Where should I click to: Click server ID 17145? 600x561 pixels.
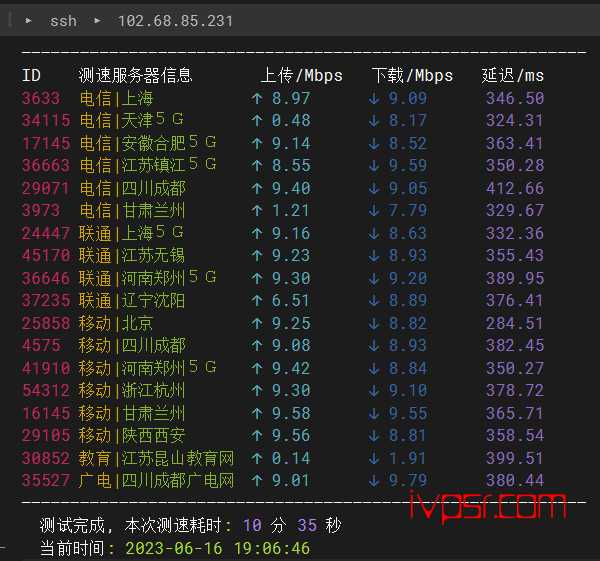[x=46, y=143]
